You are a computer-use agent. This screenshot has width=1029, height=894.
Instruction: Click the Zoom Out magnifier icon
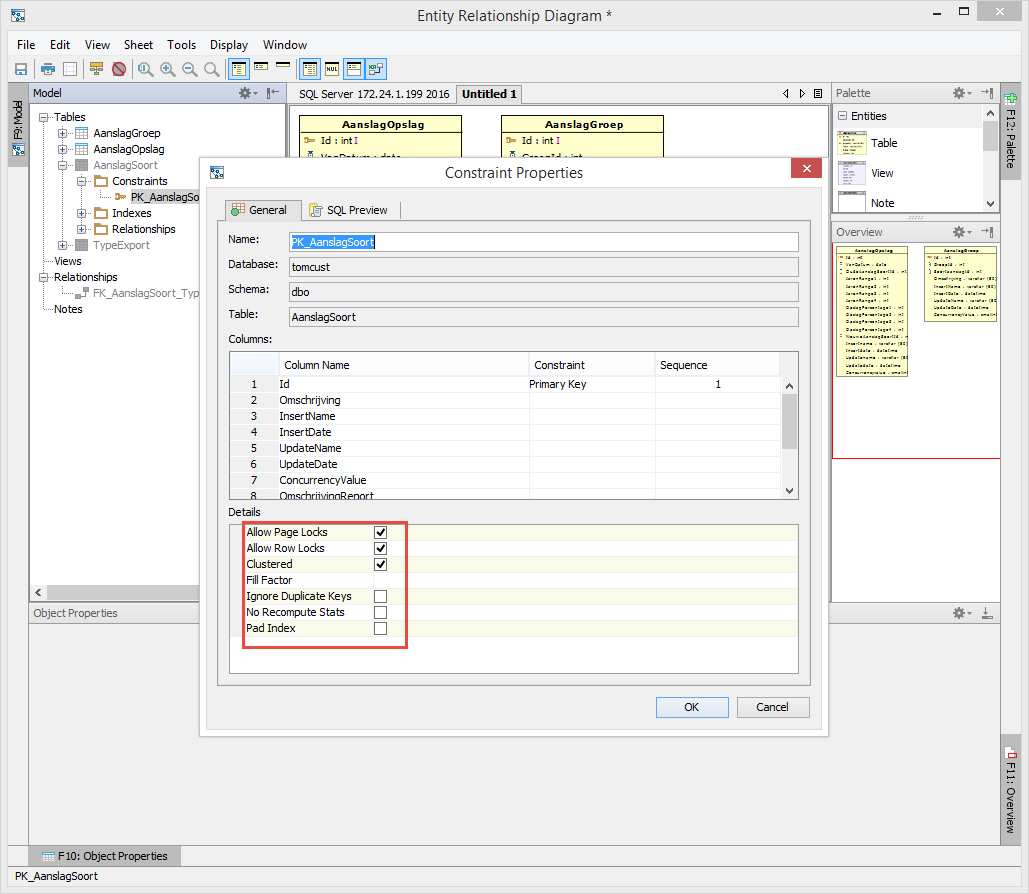point(189,69)
